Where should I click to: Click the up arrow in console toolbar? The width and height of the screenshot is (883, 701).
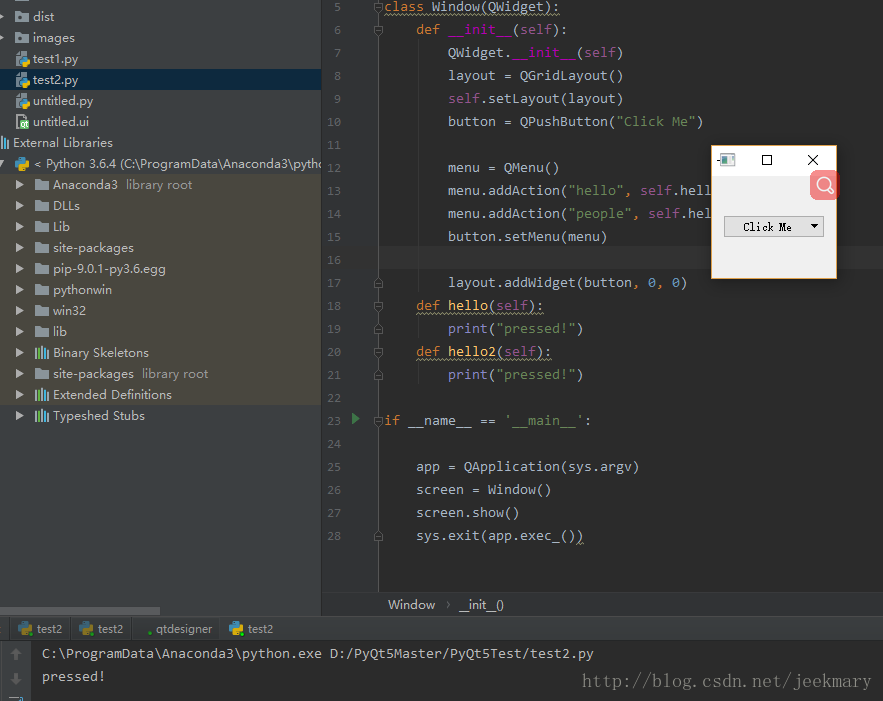(x=16, y=654)
